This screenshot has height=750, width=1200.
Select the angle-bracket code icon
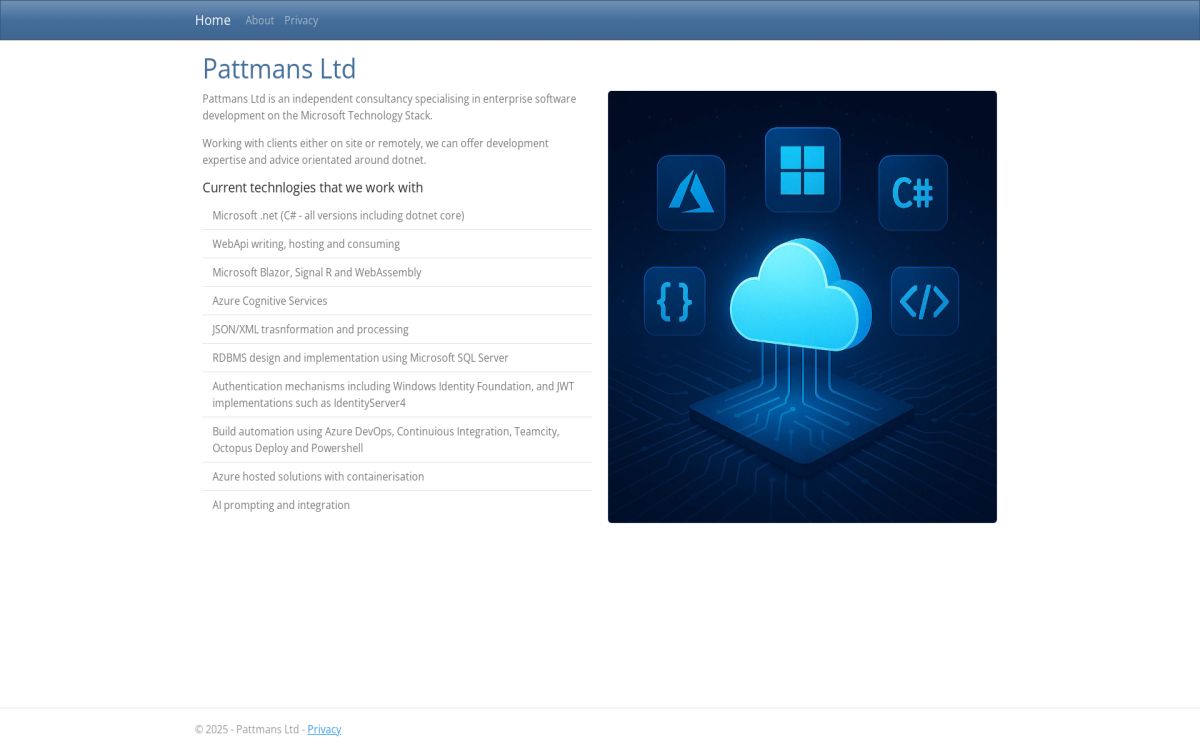[x=925, y=301]
